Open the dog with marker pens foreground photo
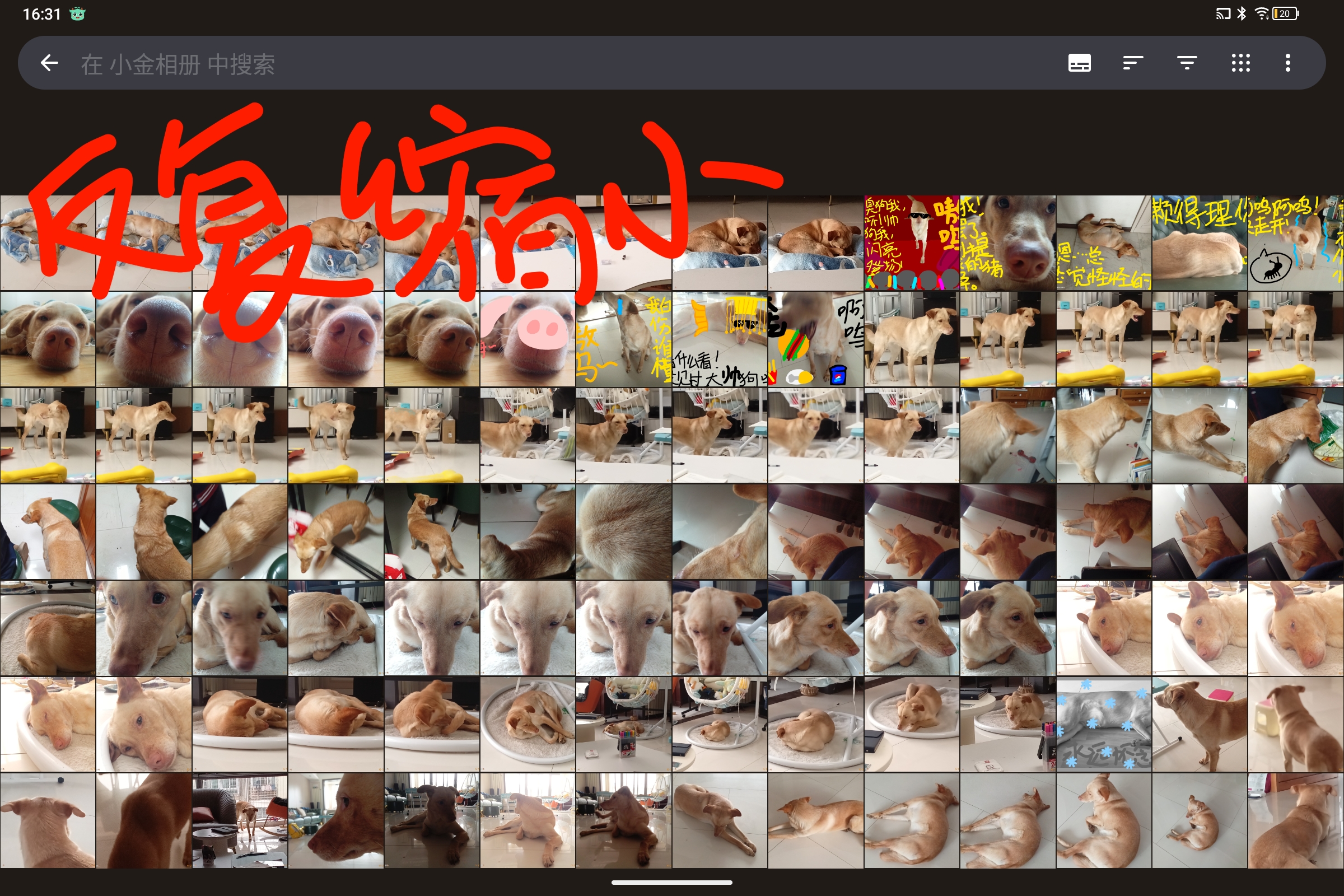Screen dimensions: 1344x896 point(623,725)
